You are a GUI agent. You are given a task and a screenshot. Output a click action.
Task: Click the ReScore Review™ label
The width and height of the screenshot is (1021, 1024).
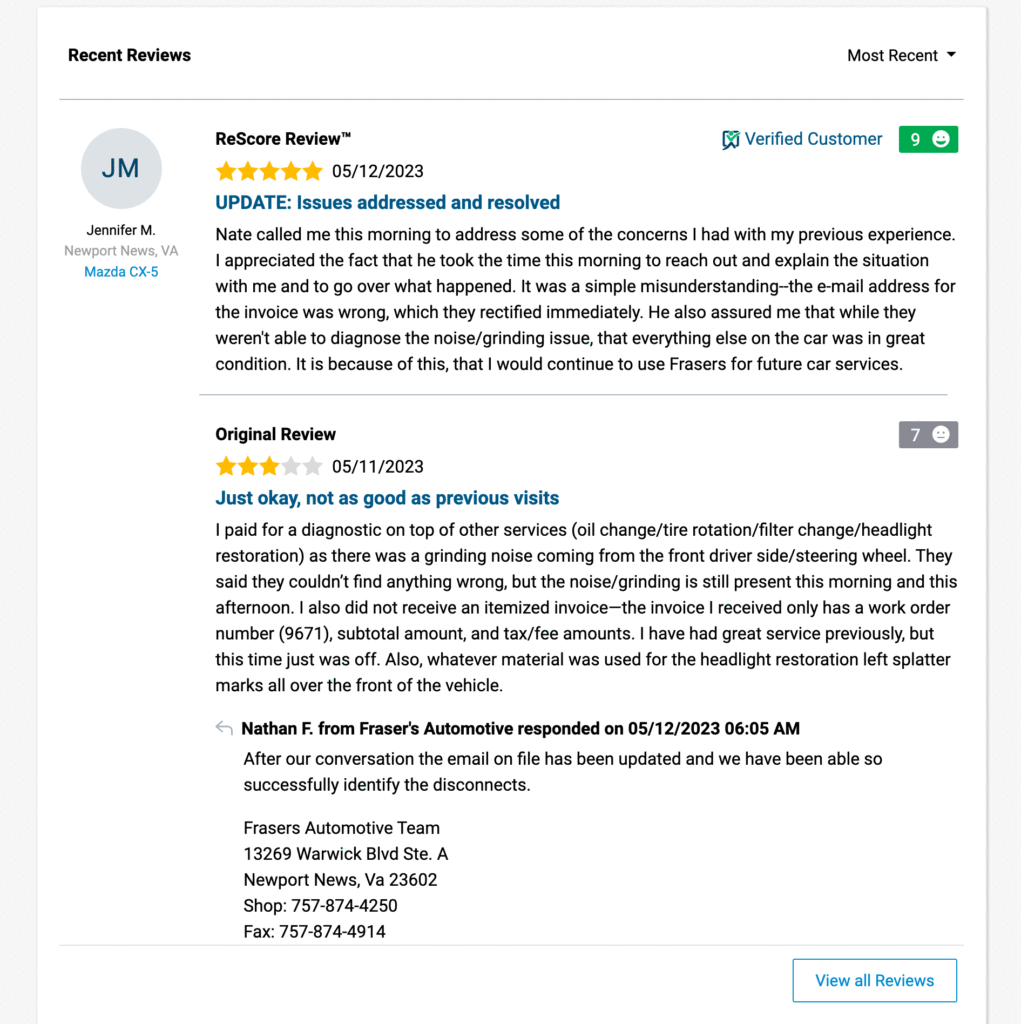[284, 139]
